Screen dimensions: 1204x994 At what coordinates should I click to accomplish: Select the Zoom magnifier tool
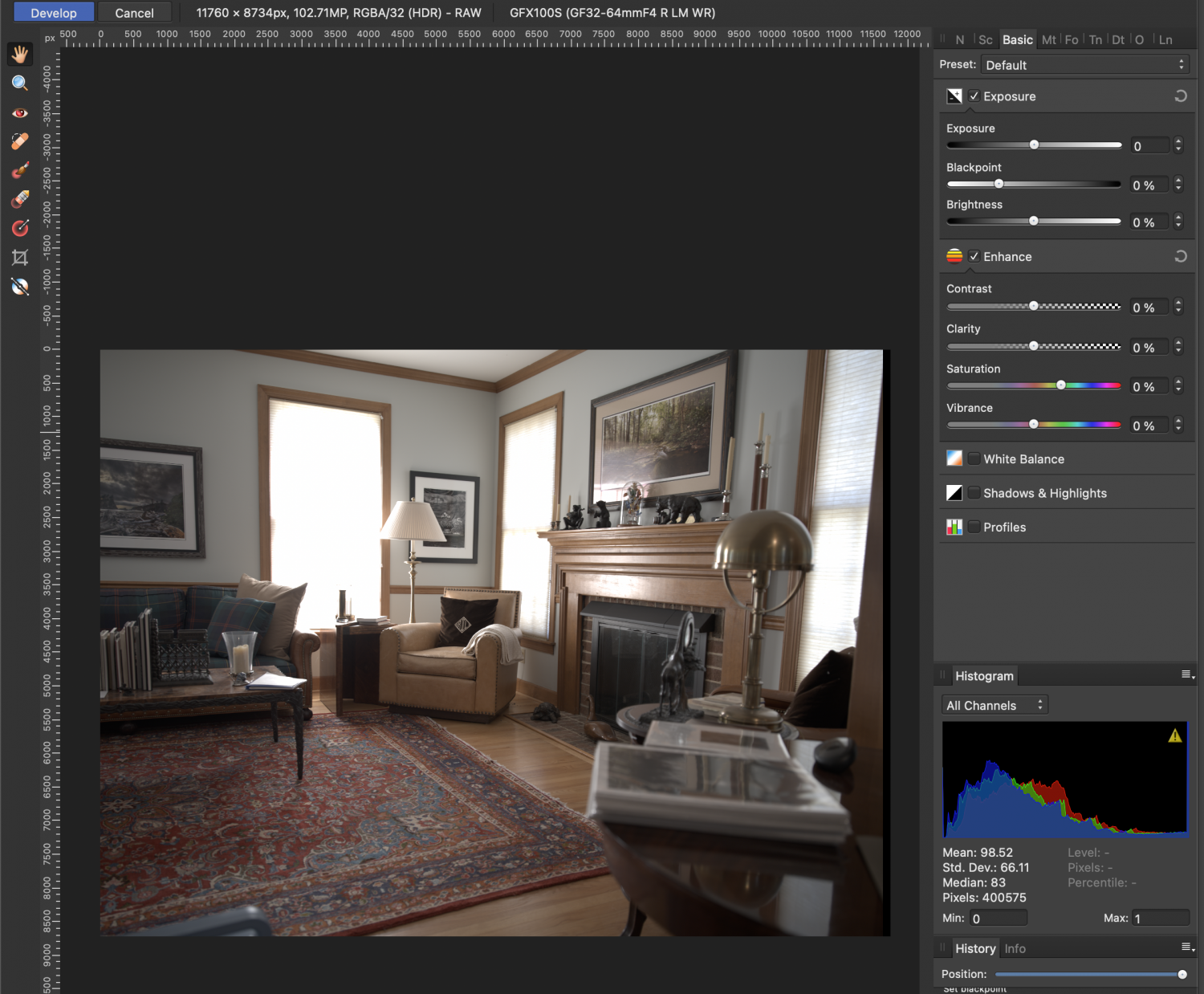pos(20,84)
